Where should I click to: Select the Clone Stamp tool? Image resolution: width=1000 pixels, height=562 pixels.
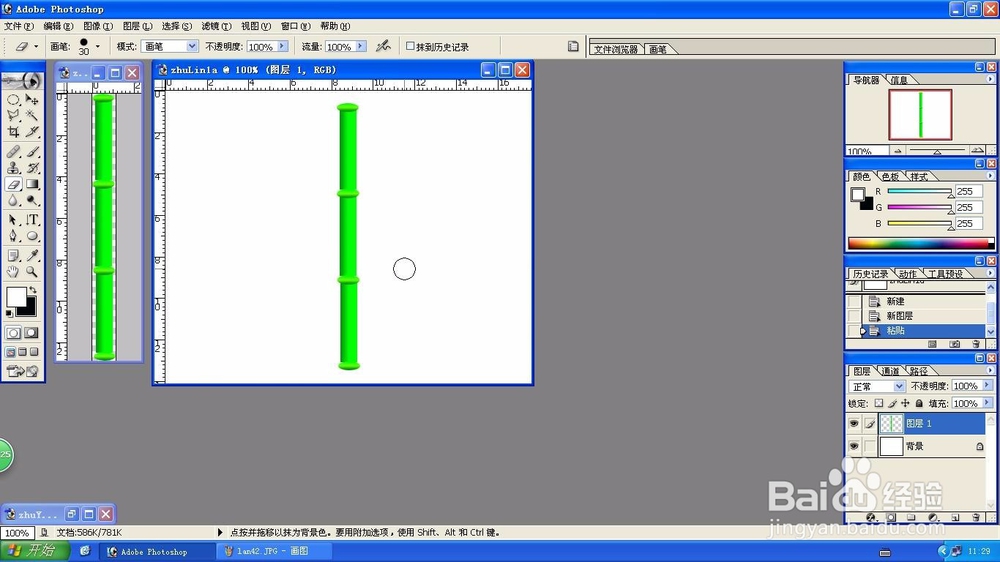pyautogui.click(x=13, y=168)
